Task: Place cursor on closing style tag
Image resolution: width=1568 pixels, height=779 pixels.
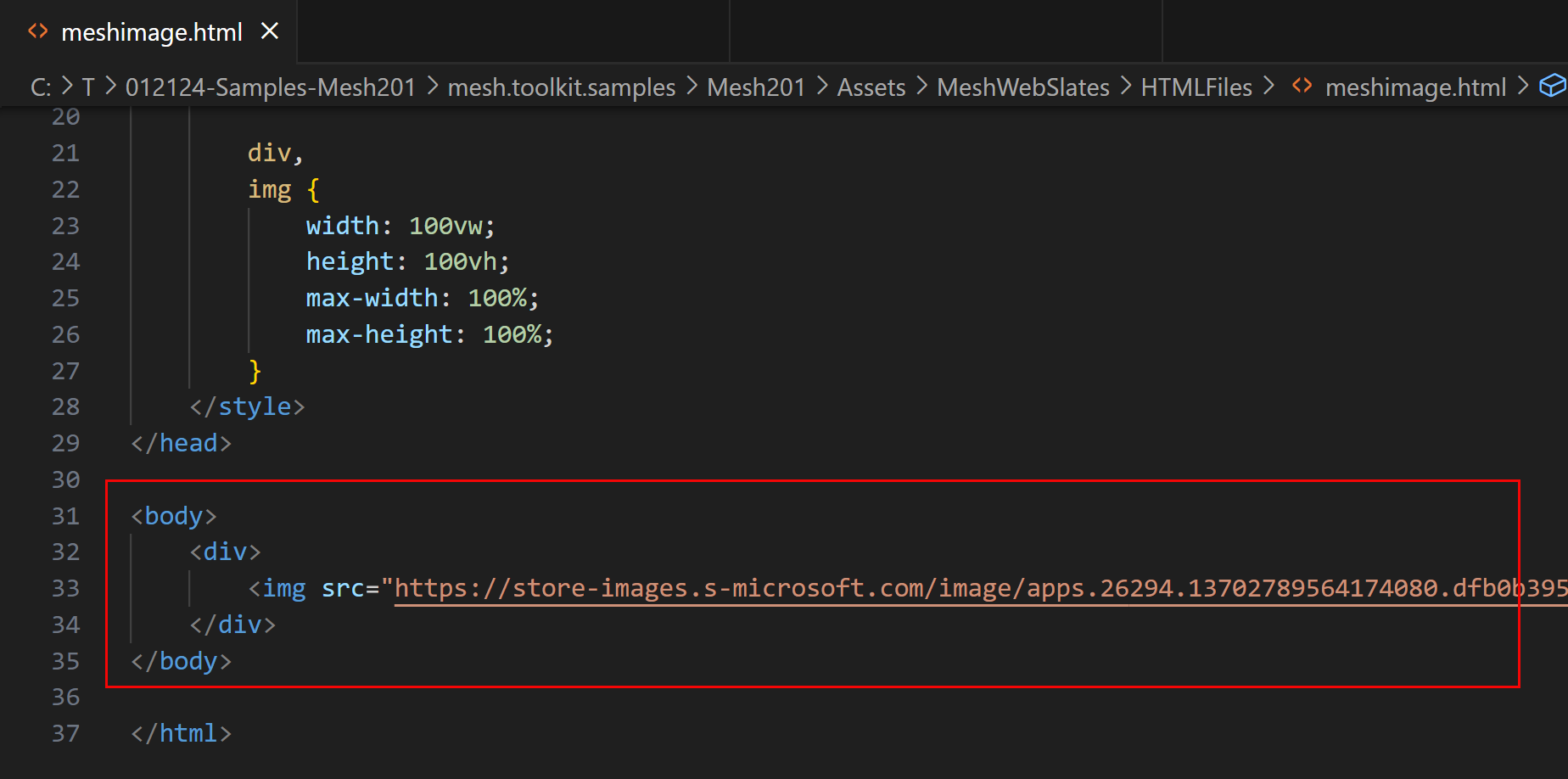Action: click(247, 406)
